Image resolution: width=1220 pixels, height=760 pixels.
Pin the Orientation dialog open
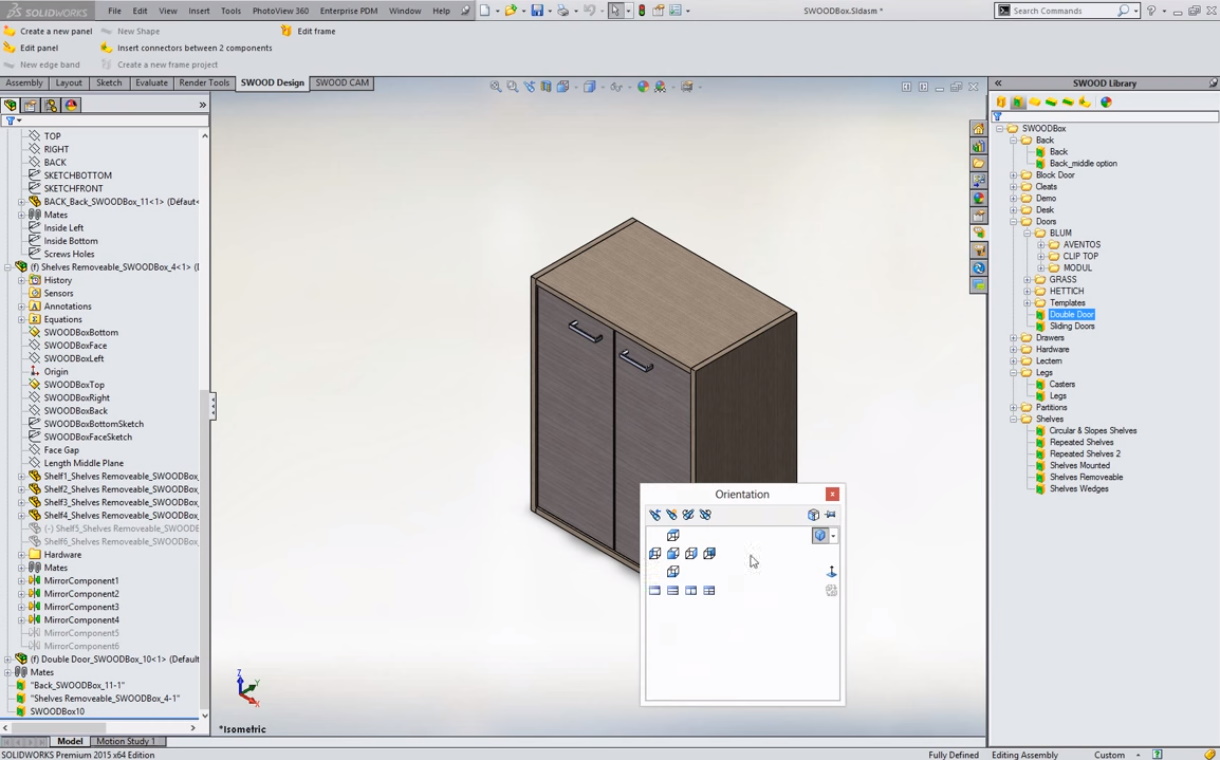click(x=830, y=515)
